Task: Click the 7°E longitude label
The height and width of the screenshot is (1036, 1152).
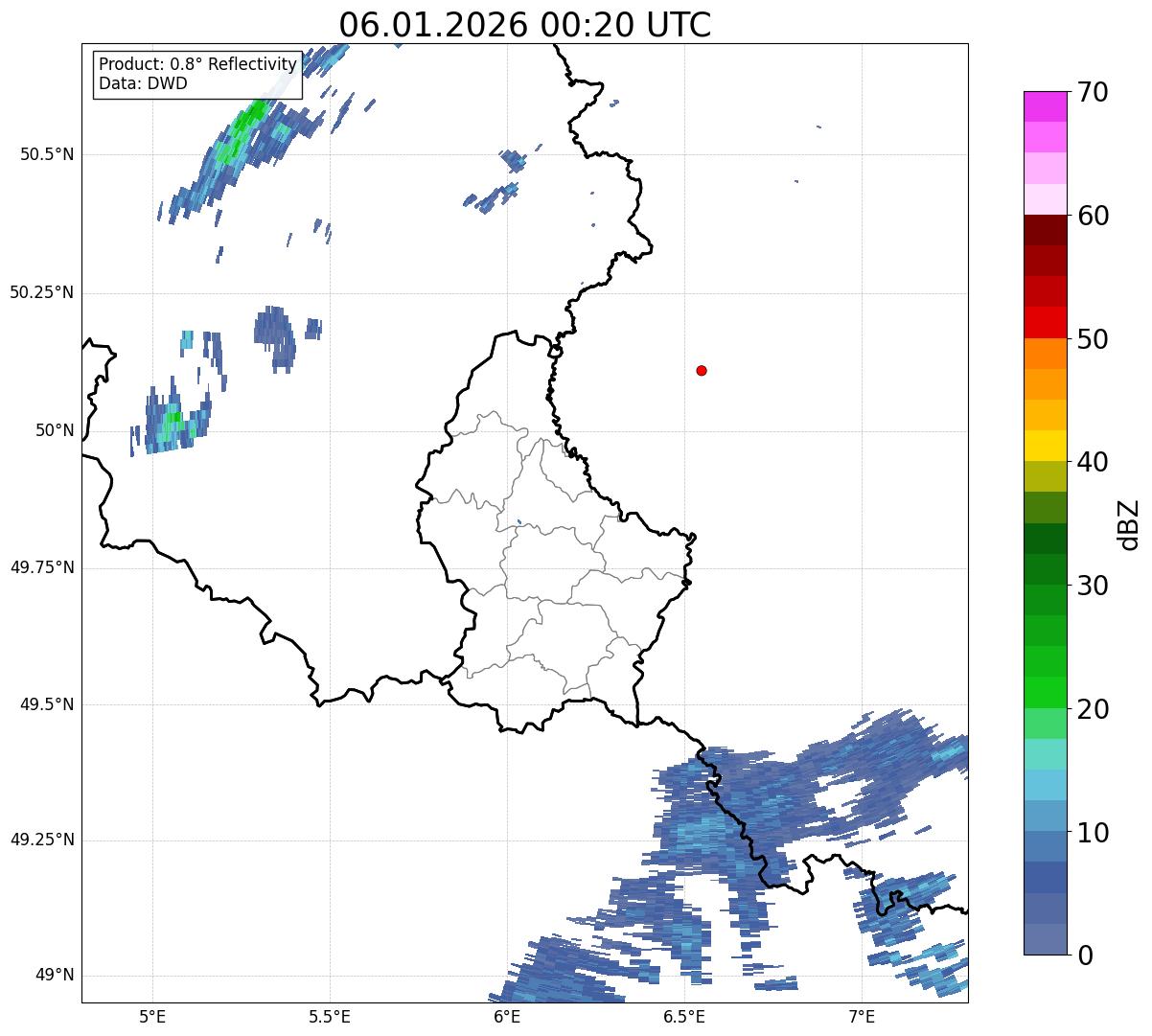Action: pyautogui.click(x=862, y=1017)
